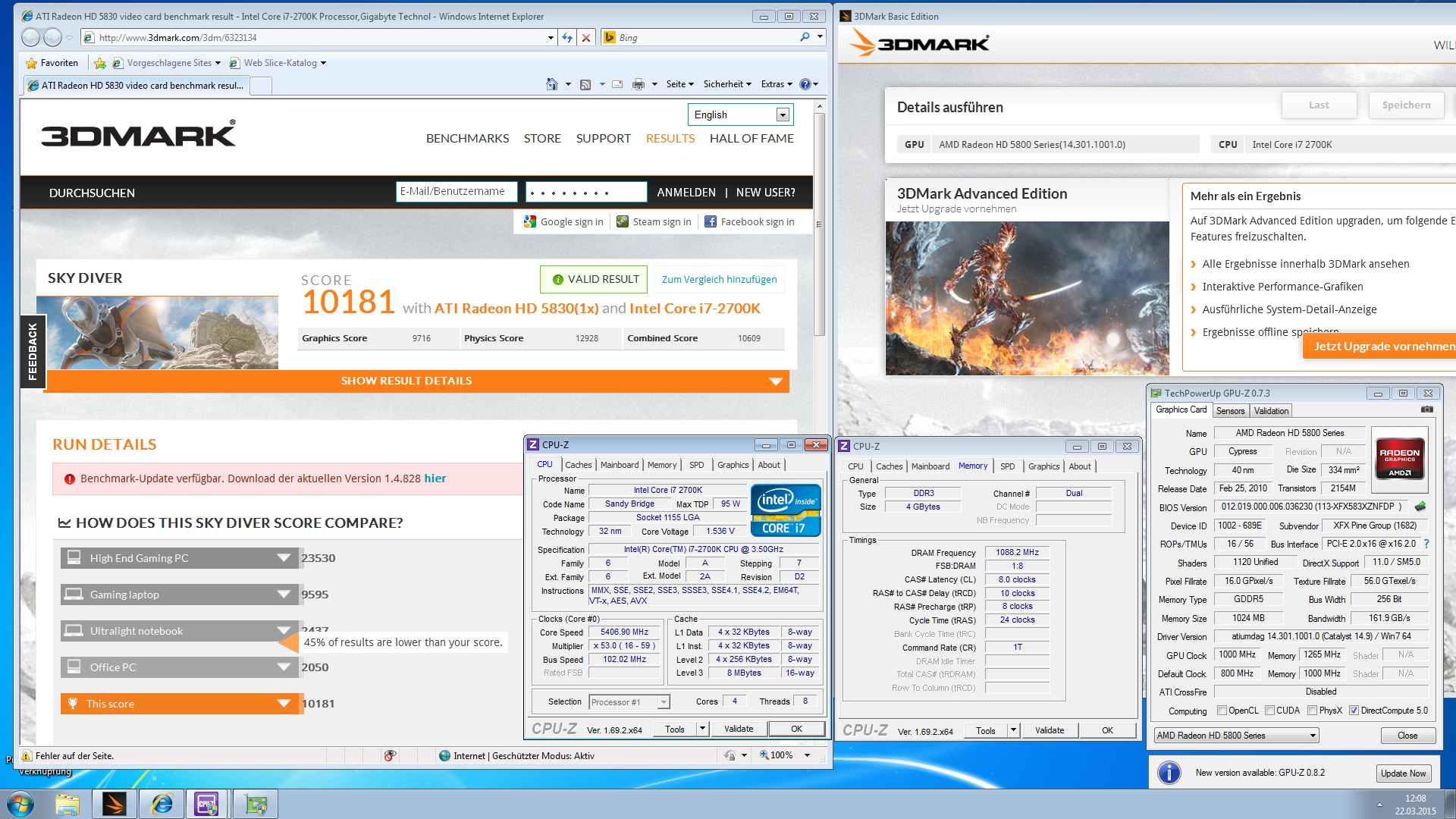Toggle the PhysX checkbox in GPU-Z
Image resolution: width=1456 pixels, height=819 pixels.
pyautogui.click(x=1312, y=711)
